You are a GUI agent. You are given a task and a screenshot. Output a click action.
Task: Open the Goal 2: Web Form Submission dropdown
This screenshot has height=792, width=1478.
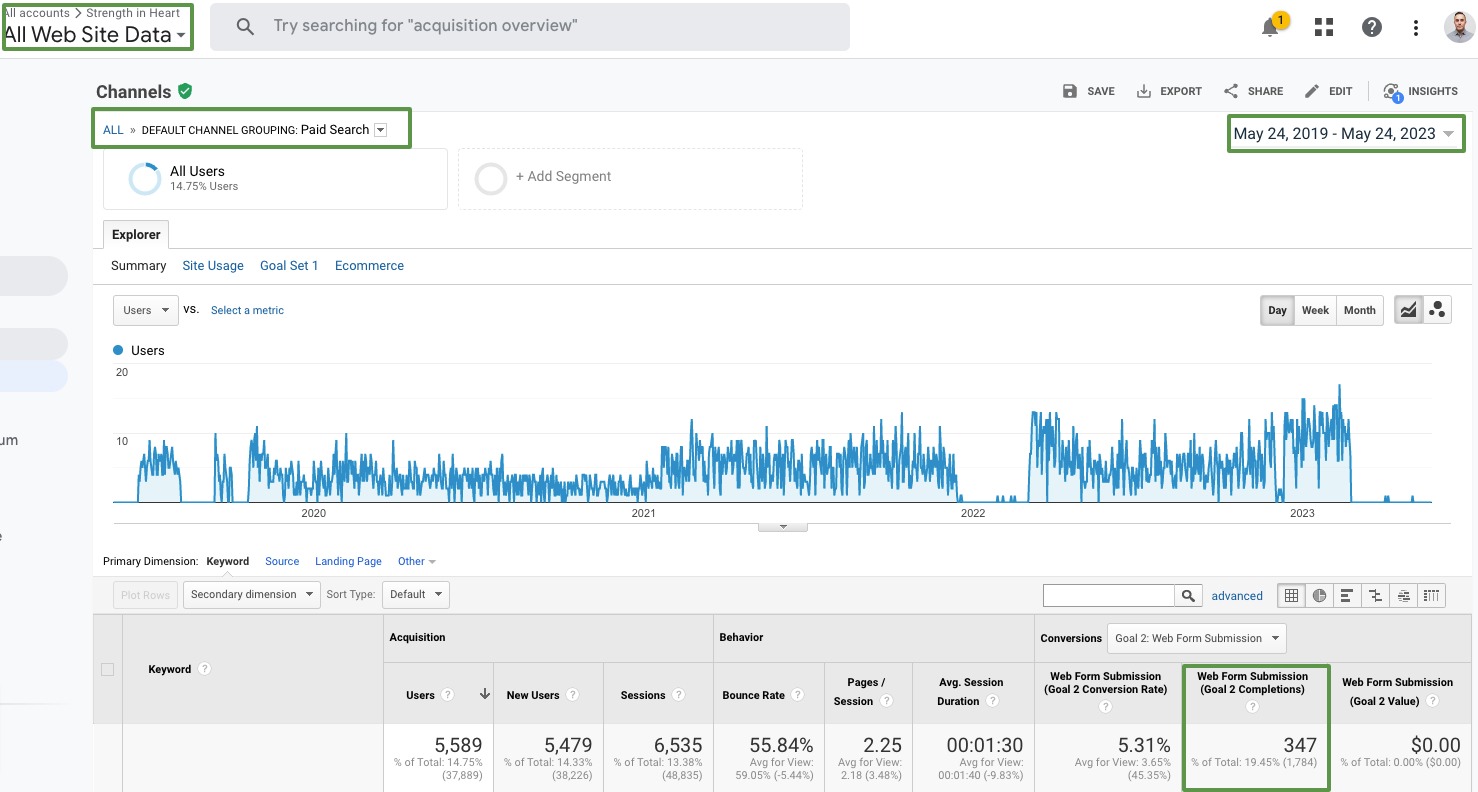tap(1197, 638)
